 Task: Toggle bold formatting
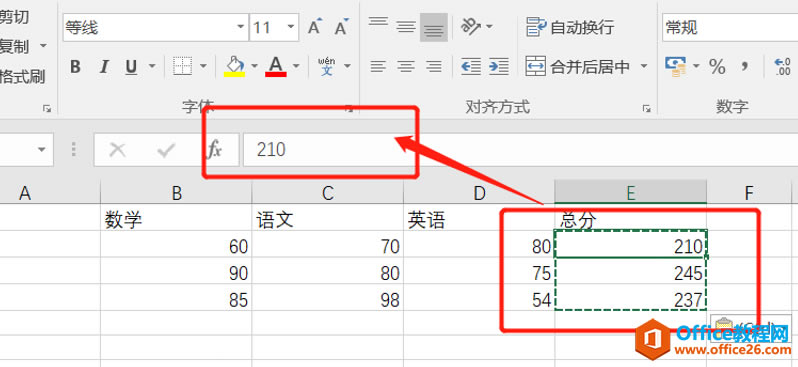75,66
